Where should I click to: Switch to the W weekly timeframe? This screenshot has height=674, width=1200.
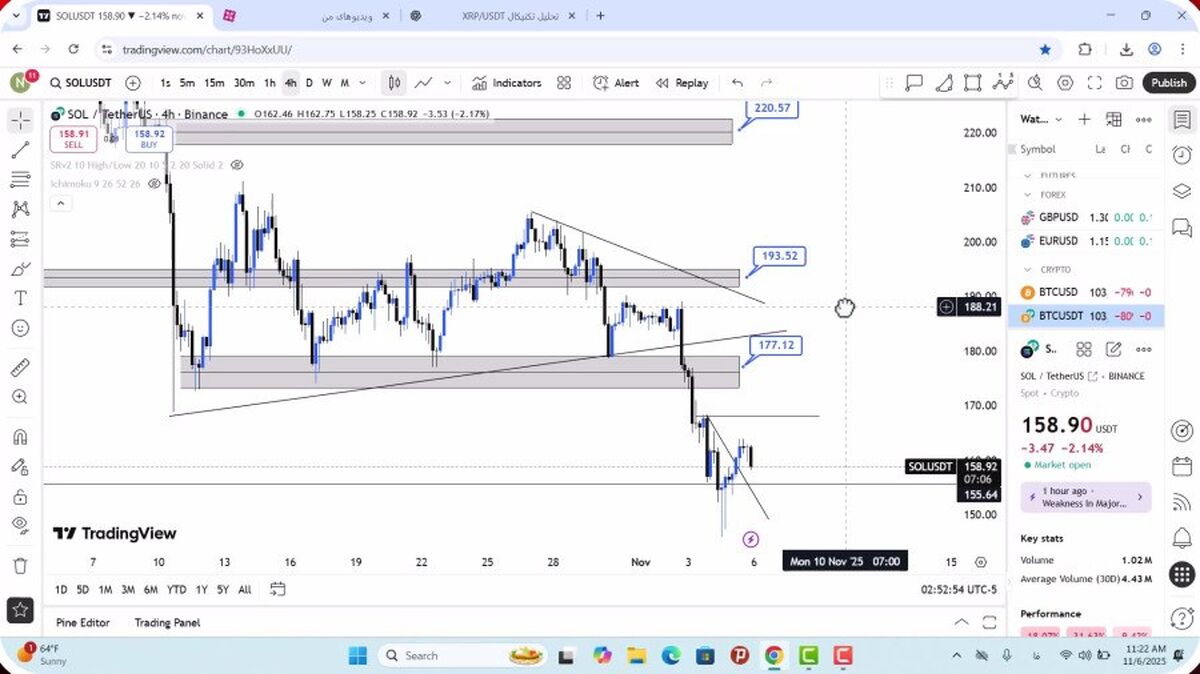[326, 83]
